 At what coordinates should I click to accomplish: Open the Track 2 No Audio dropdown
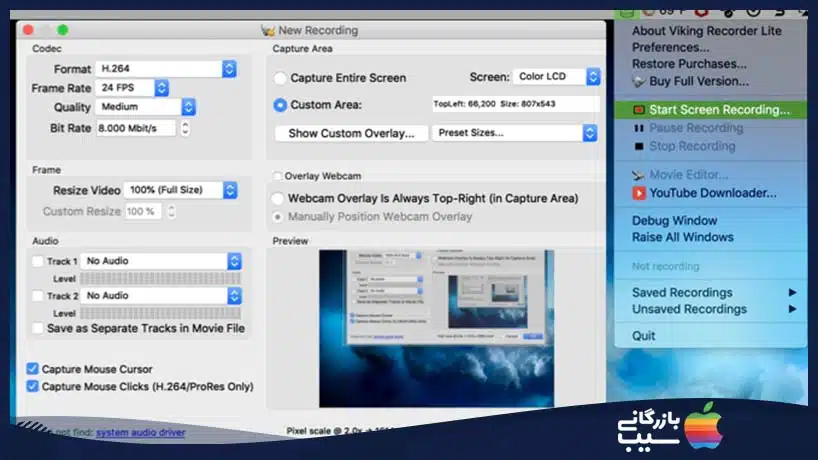click(x=161, y=296)
